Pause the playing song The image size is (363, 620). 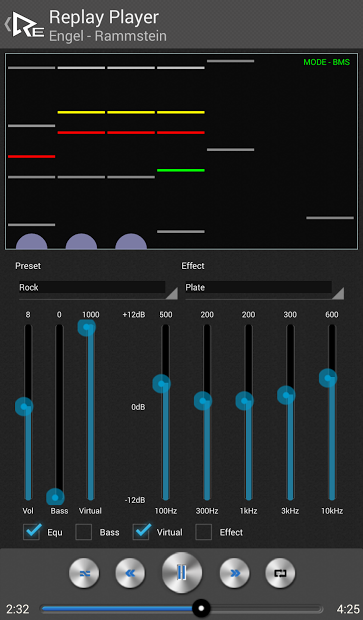[182, 573]
